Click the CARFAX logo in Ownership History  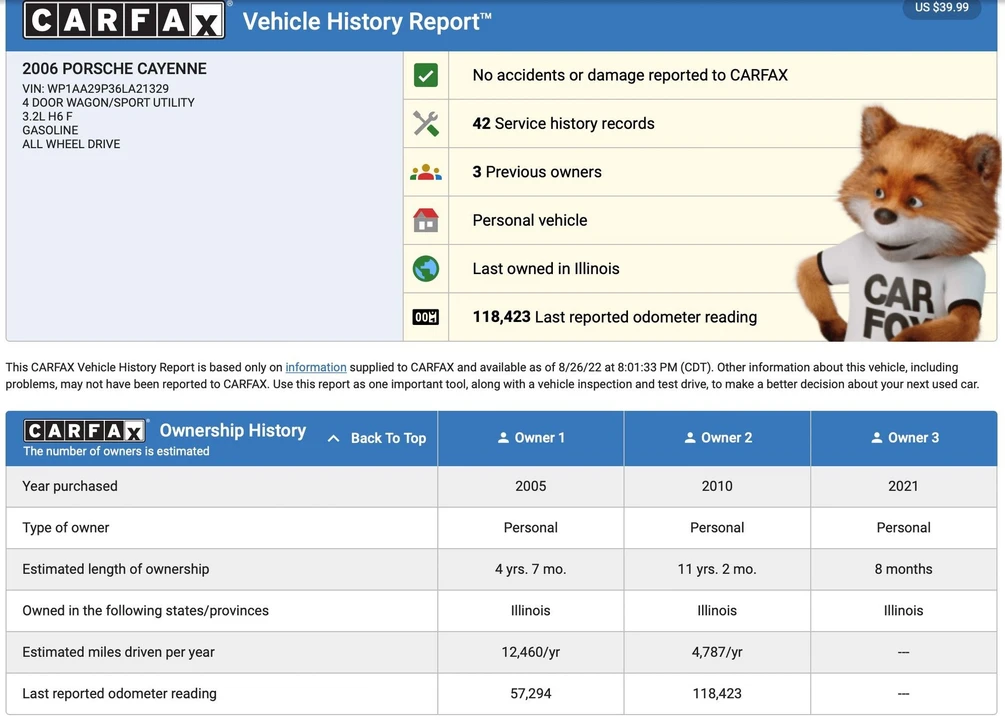[x=84, y=430]
